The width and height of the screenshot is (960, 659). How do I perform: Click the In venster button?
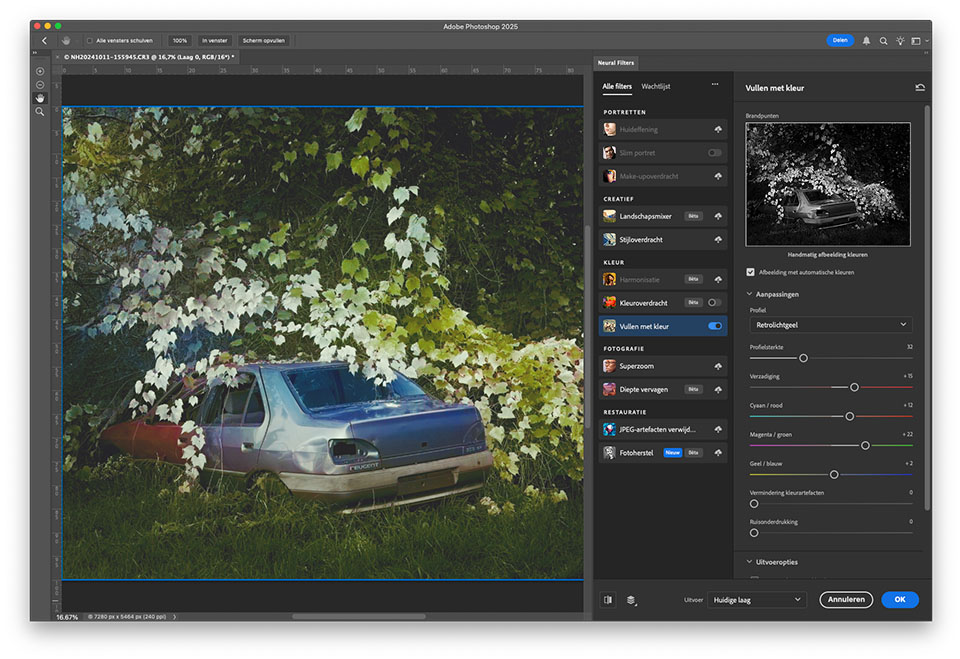tap(214, 40)
